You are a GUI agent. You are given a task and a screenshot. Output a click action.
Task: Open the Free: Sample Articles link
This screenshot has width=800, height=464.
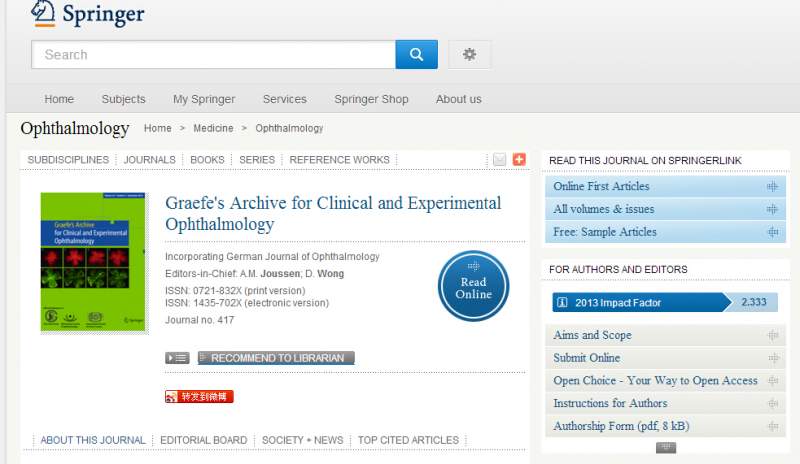coord(605,232)
